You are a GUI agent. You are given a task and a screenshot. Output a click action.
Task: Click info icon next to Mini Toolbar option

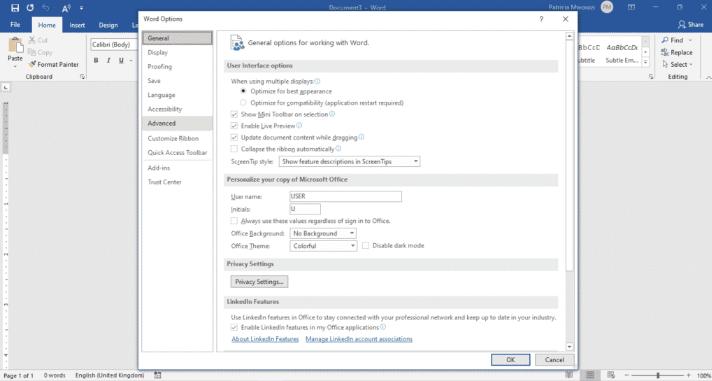332,114
